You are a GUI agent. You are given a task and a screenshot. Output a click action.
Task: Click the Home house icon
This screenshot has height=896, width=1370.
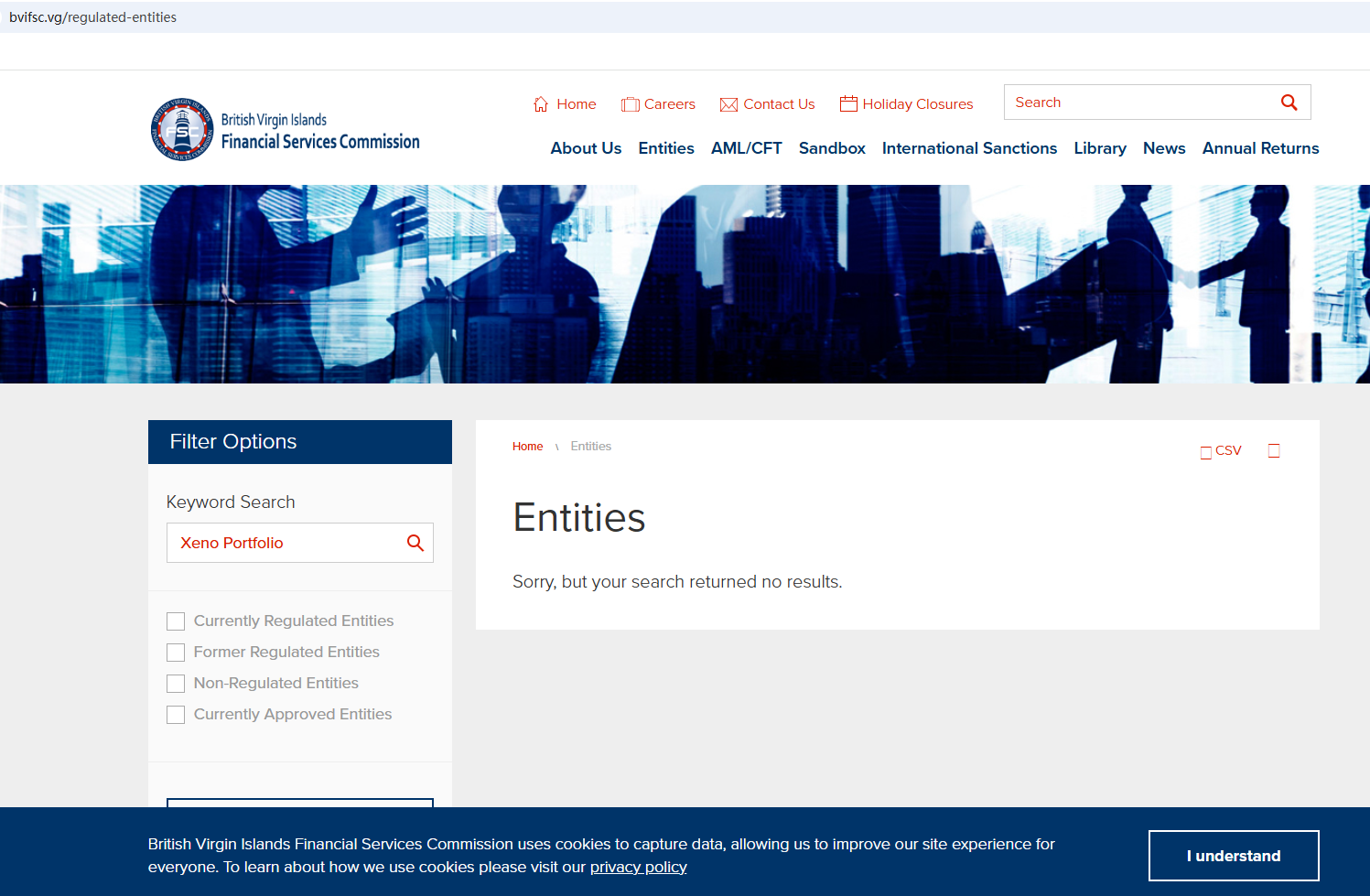(541, 104)
